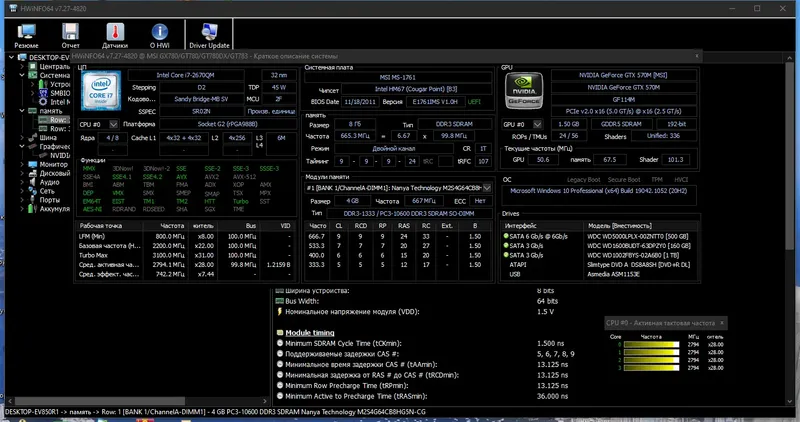
Task: Click the lightning icon beside module VDD voltage
Action: pos(280,311)
